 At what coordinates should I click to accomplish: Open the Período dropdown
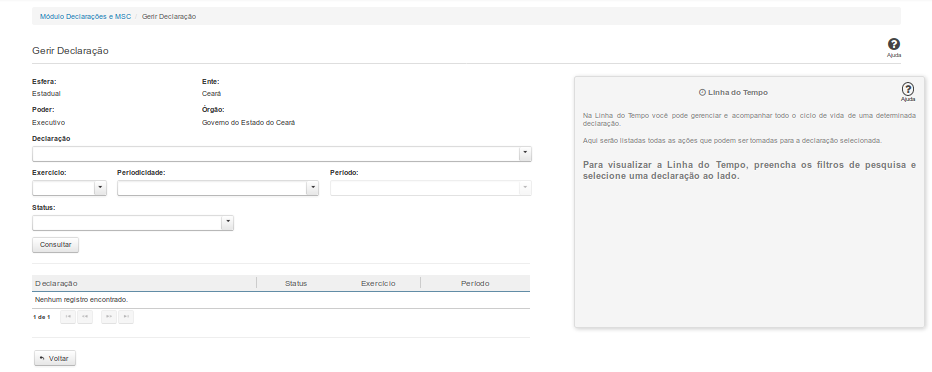[525, 188]
